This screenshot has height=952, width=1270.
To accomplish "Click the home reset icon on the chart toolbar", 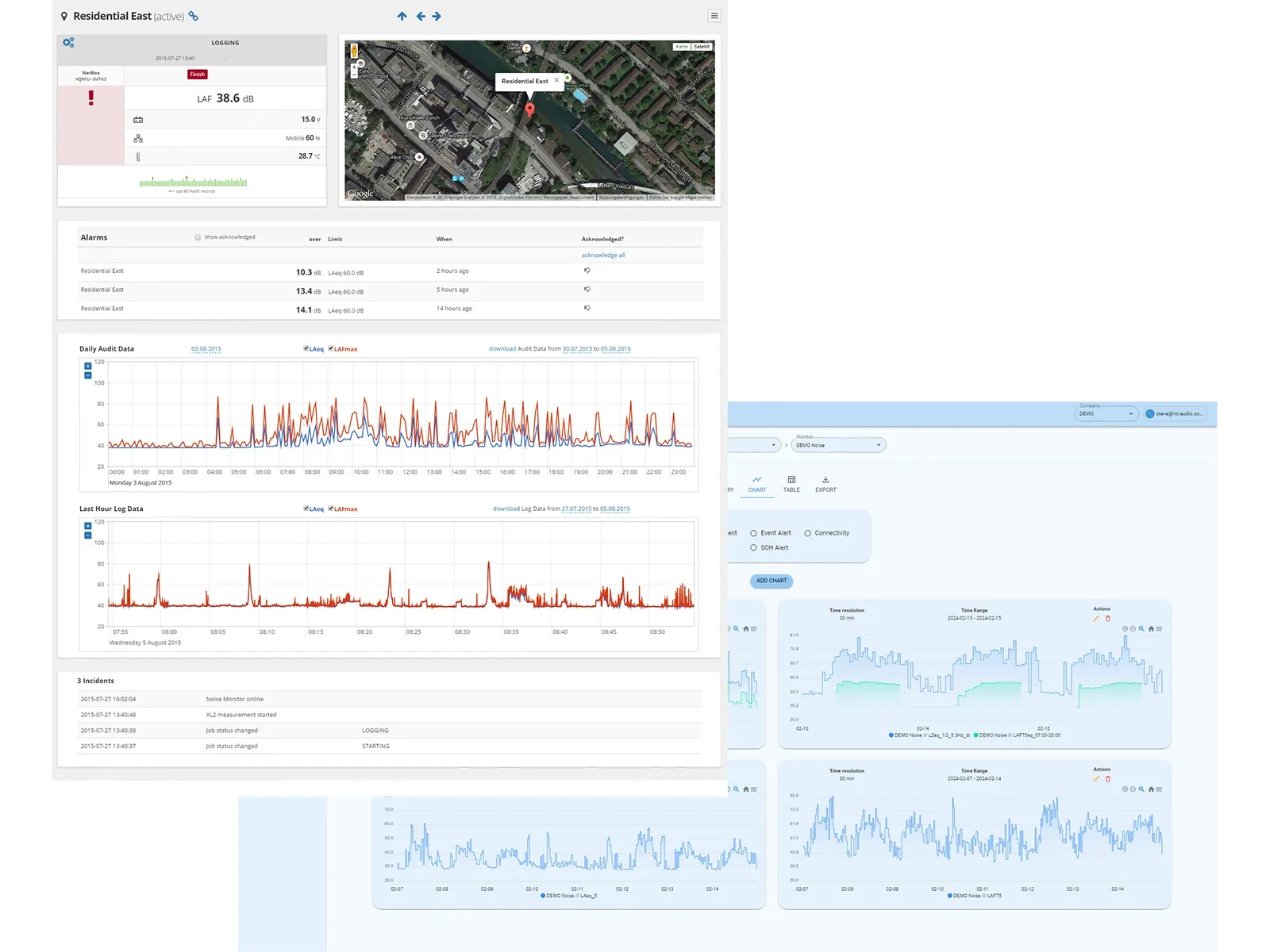I will 1151,628.
